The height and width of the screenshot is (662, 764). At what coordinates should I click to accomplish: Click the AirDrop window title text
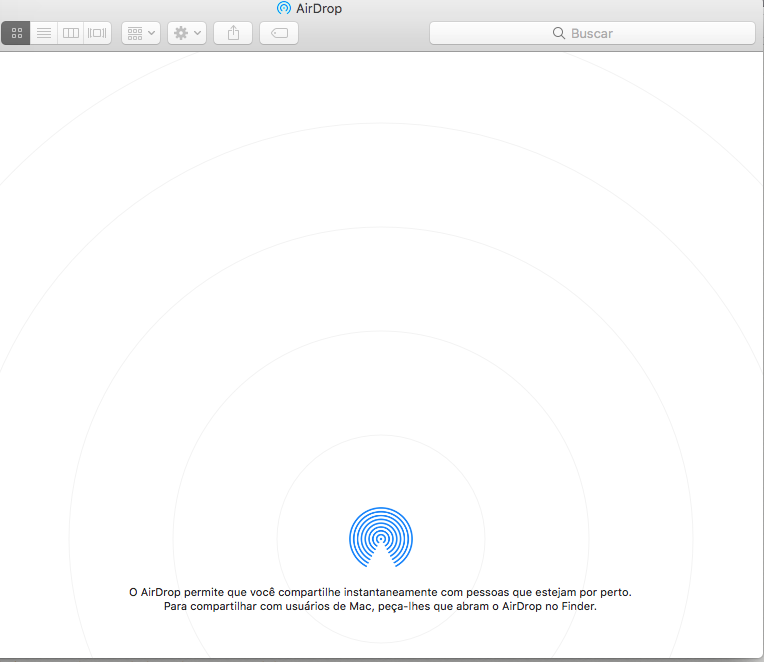pos(319,8)
